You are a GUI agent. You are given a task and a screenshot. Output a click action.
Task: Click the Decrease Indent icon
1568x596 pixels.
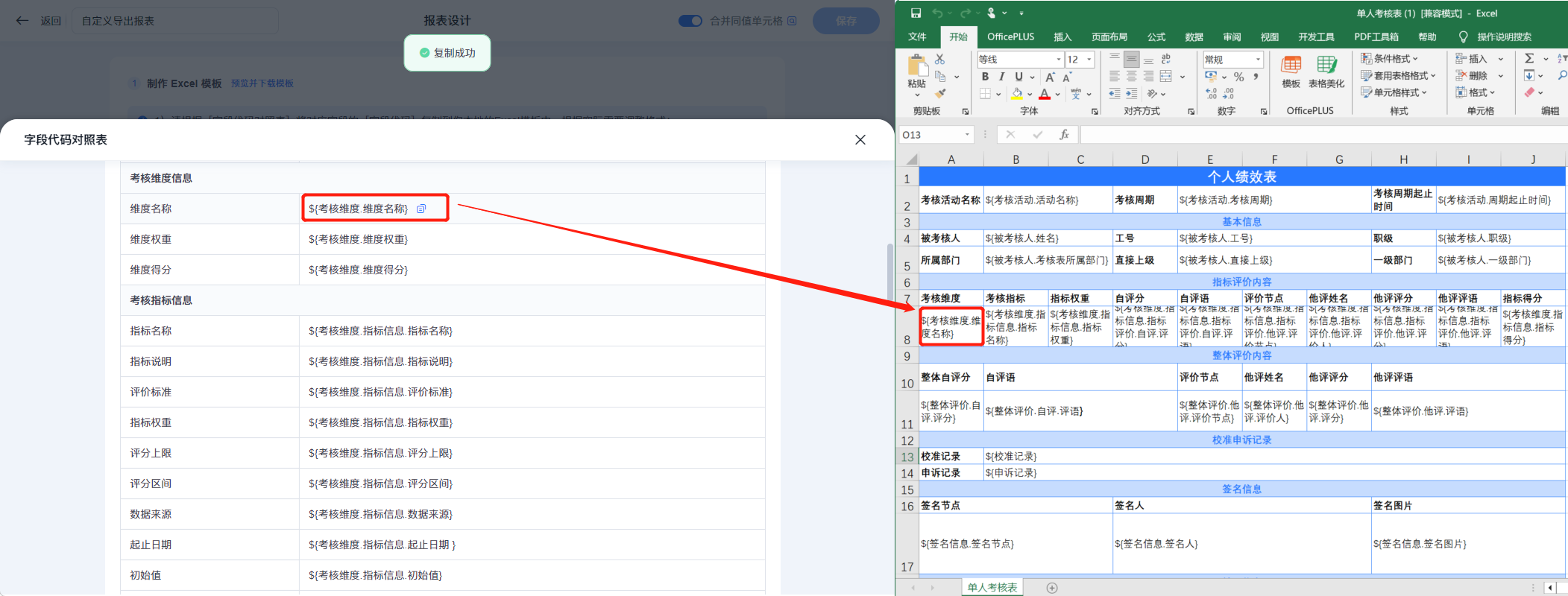coord(1115,94)
